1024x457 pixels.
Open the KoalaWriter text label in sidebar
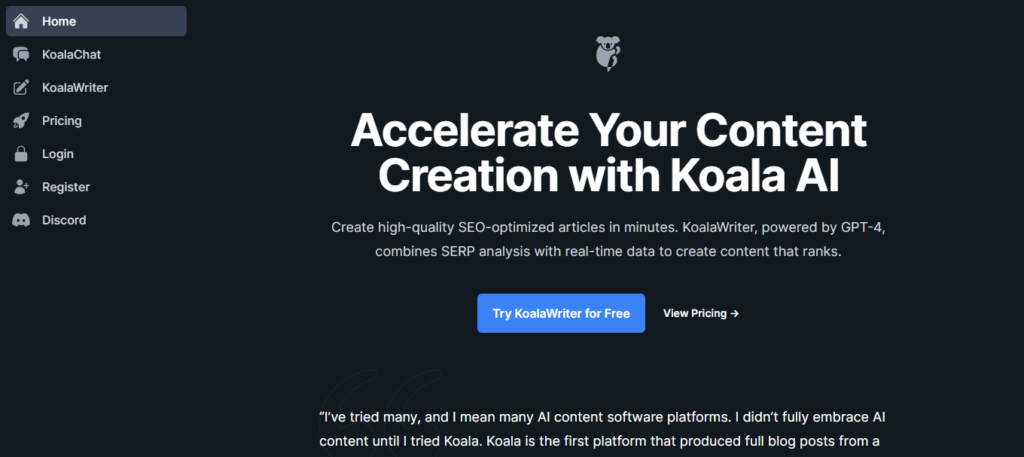pos(75,88)
